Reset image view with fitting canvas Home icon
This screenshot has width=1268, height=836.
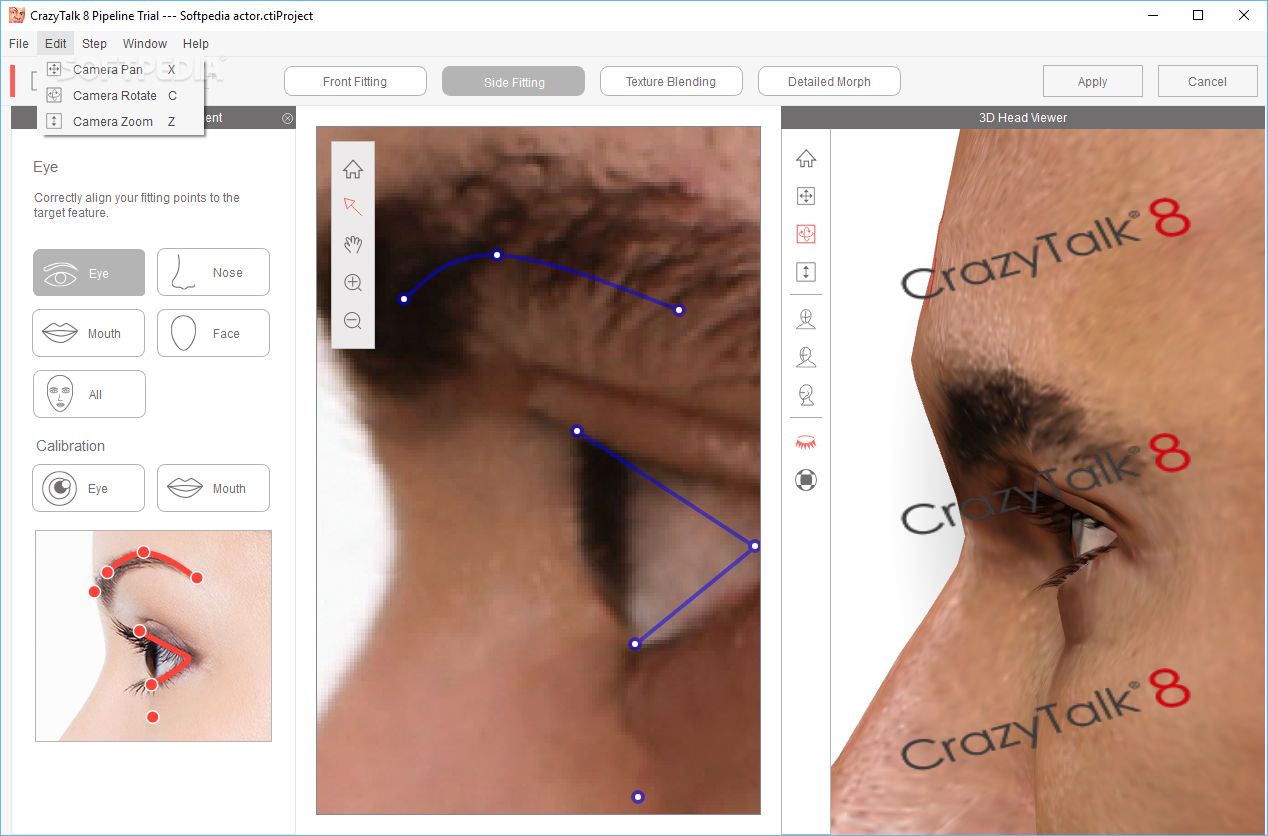pos(353,169)
